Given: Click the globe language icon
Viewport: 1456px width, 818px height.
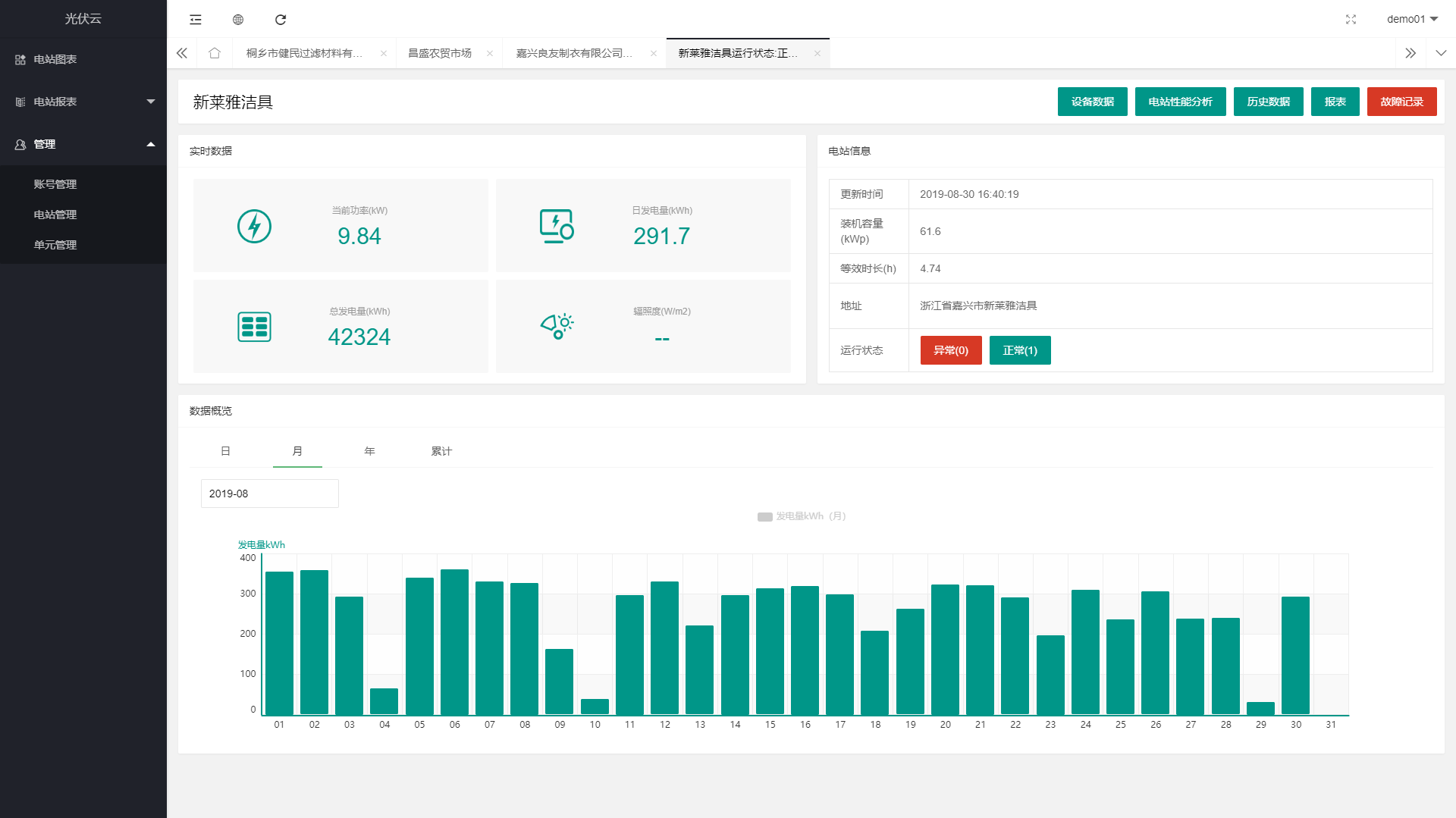Looking at the screenshot, I should click(x=238, y=20).
